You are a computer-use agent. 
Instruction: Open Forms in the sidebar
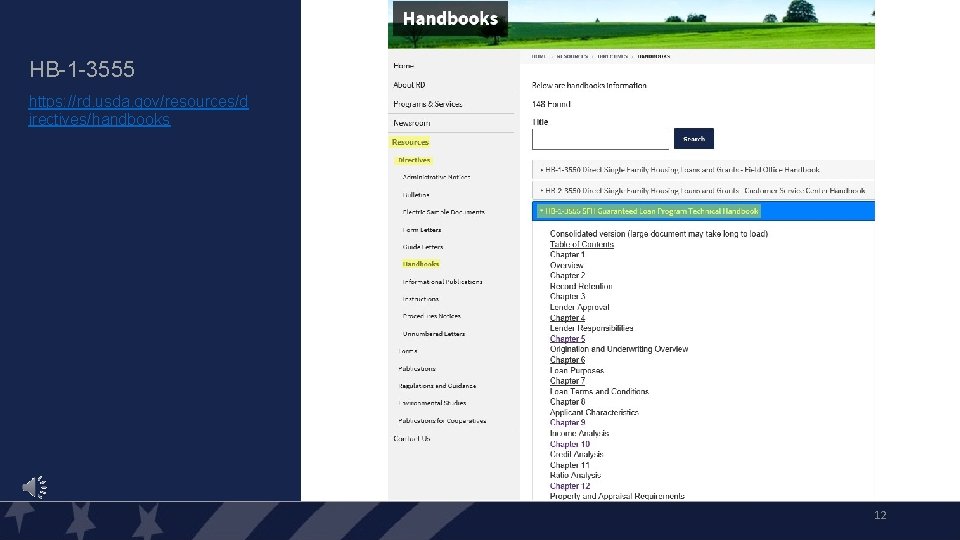pos(408,351)
